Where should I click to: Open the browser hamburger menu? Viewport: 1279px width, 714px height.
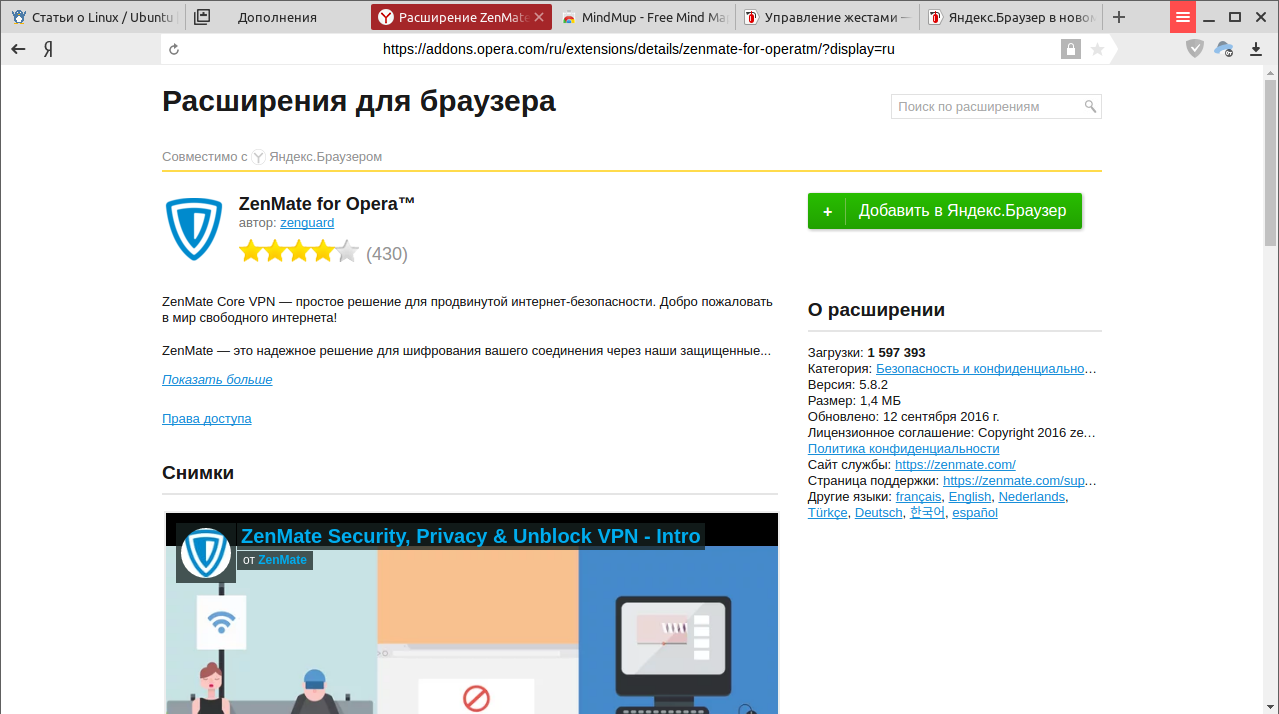tap(1183, 17)
